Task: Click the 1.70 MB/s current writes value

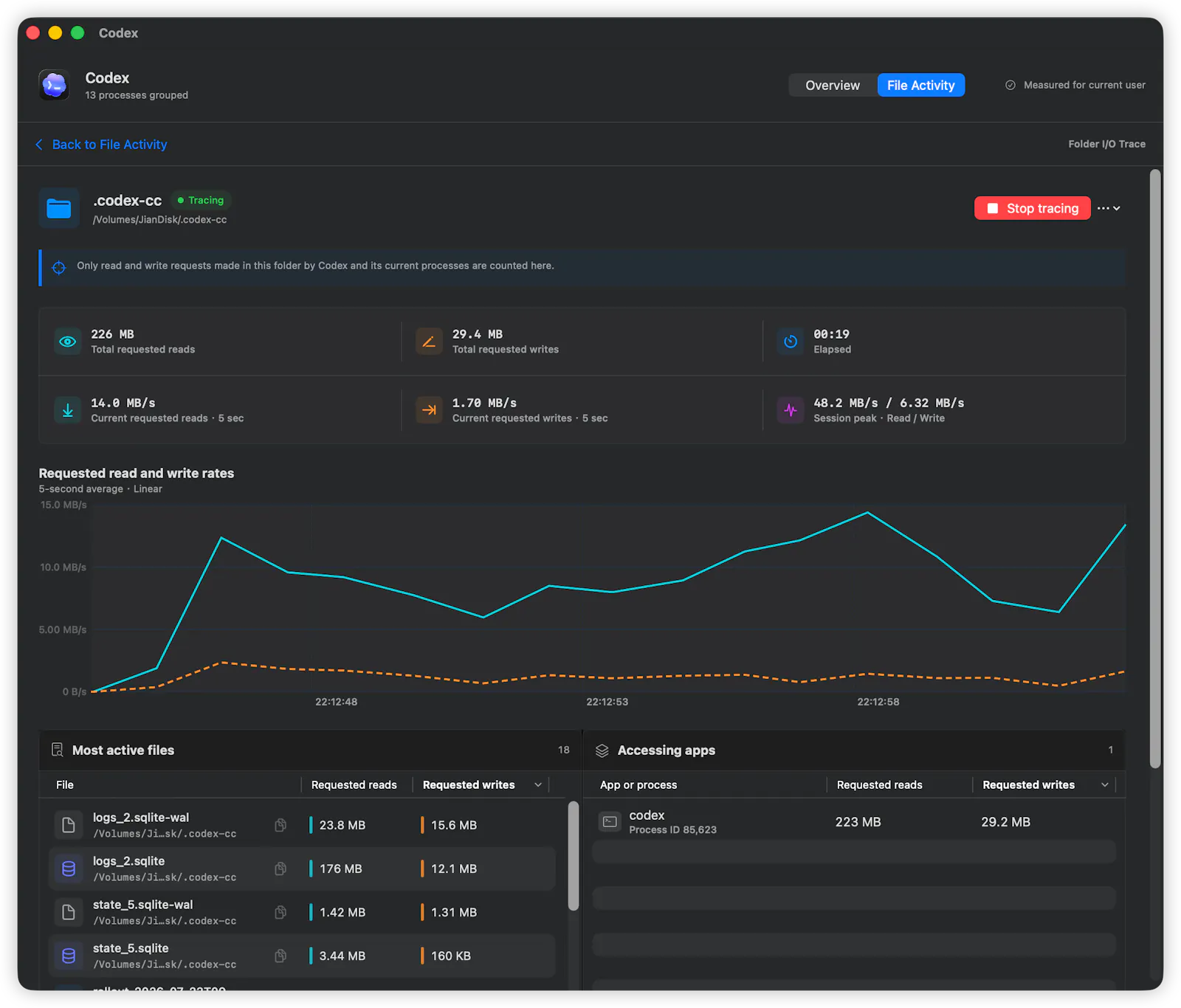Action: (484, 403)
